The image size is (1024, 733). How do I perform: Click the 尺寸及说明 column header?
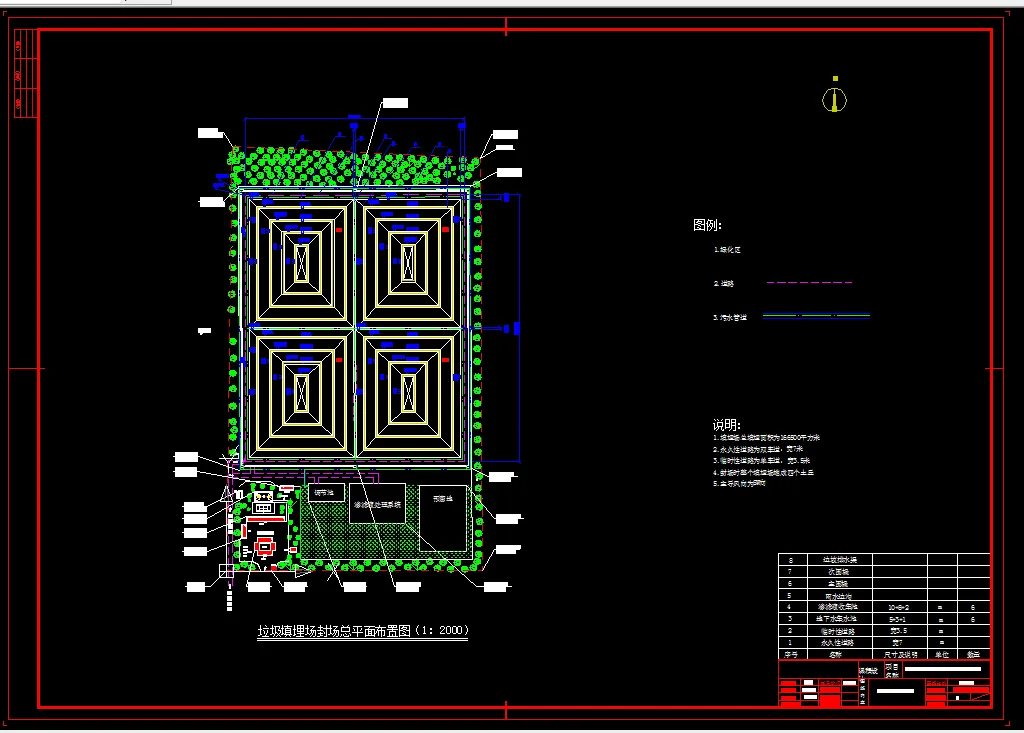coord(901,655)
